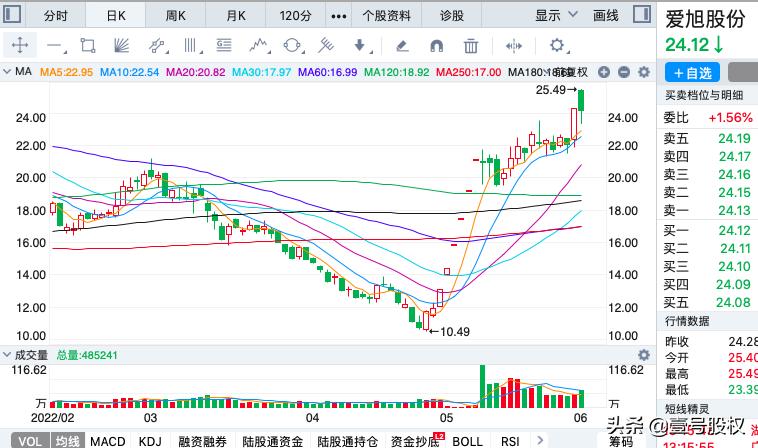Select the Gann fan lines tool

coord(121,46)
